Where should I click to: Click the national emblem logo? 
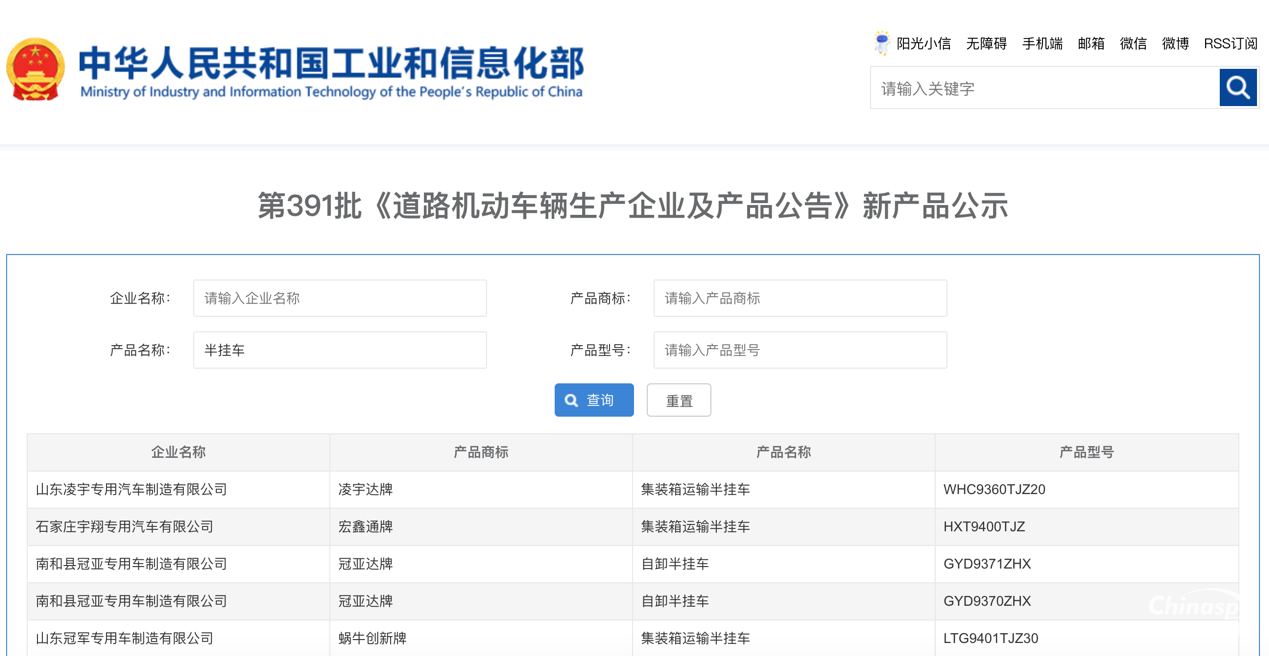[x=36, y=70]
